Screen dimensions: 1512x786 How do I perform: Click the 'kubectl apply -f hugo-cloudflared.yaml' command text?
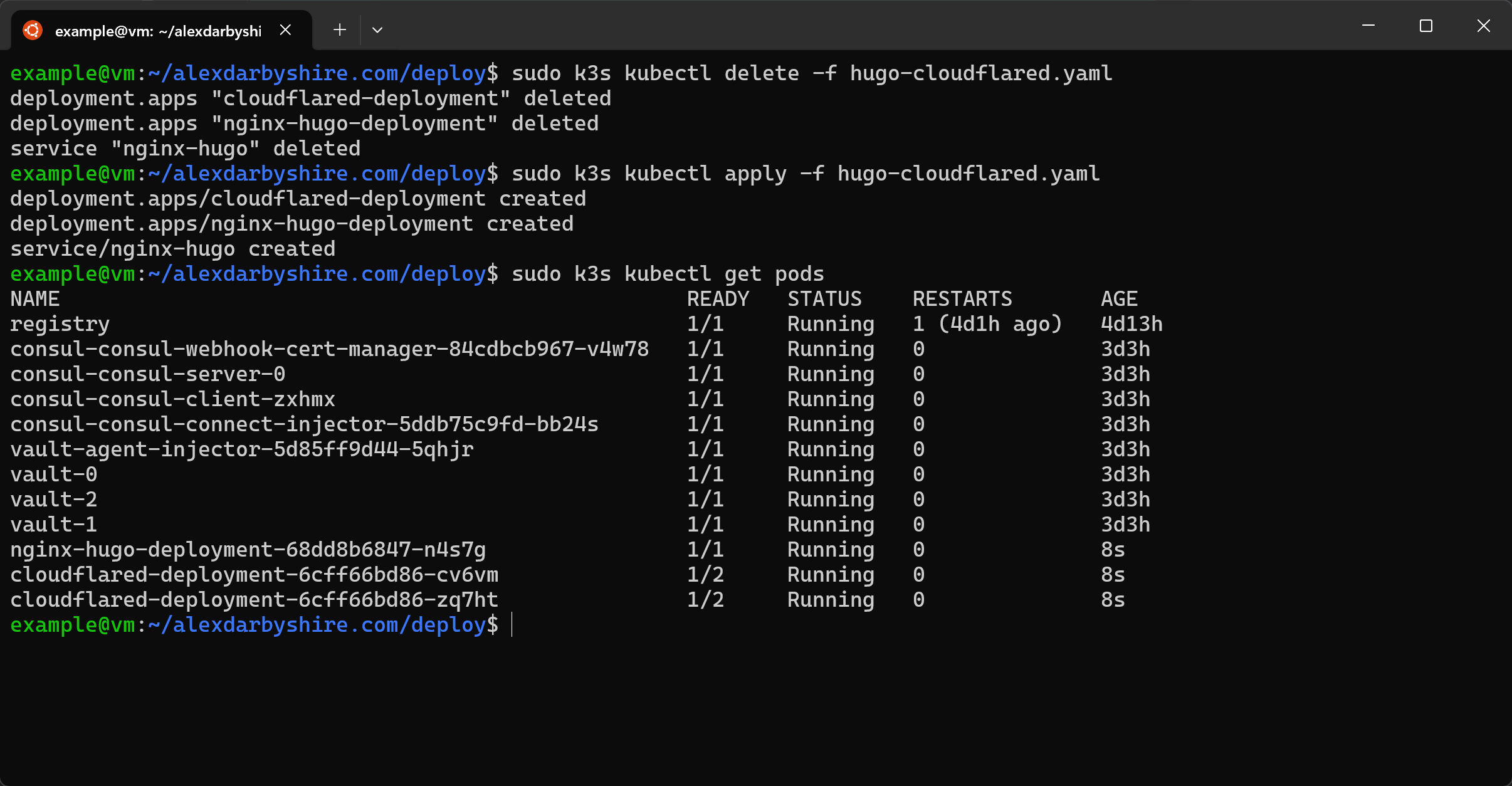862,174
